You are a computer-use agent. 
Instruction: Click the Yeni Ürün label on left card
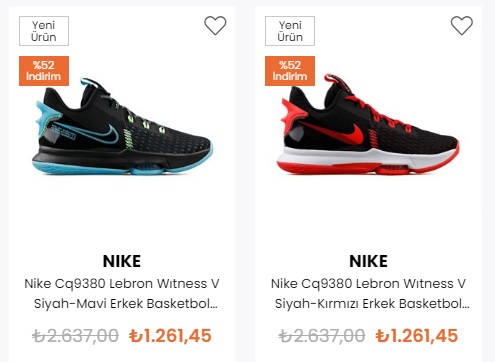44,31
